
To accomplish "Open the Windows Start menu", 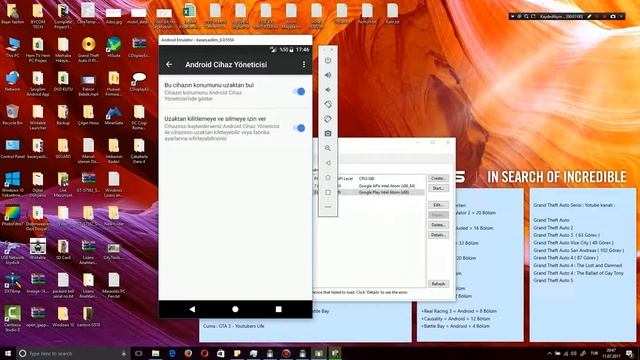I will coord(8,353).
